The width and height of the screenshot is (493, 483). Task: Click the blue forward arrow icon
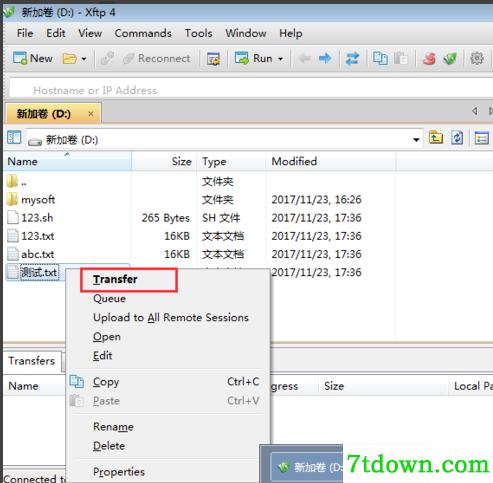coord(325,59)
